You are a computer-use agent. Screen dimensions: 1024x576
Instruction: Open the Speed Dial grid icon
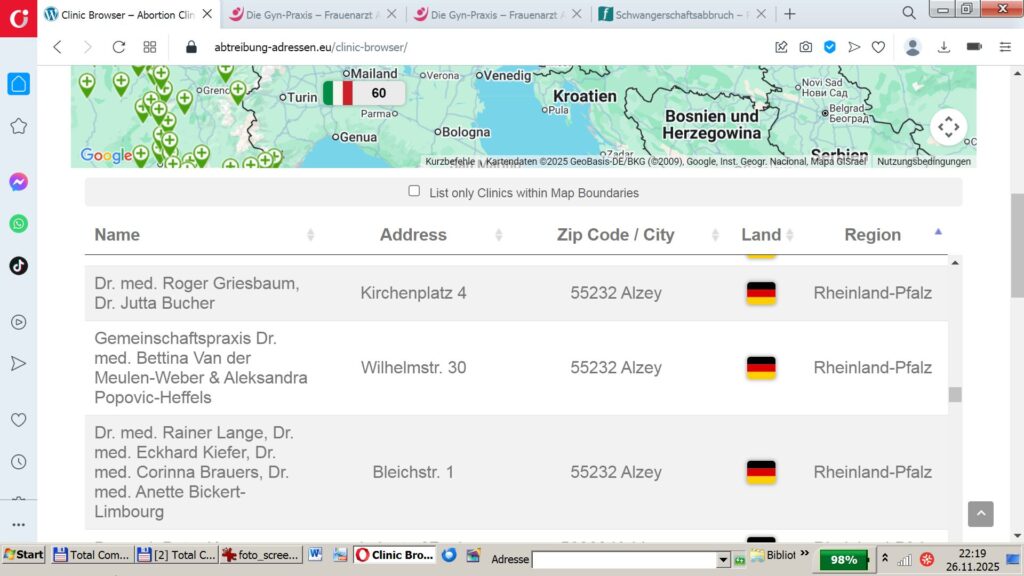tap(150, 47)
